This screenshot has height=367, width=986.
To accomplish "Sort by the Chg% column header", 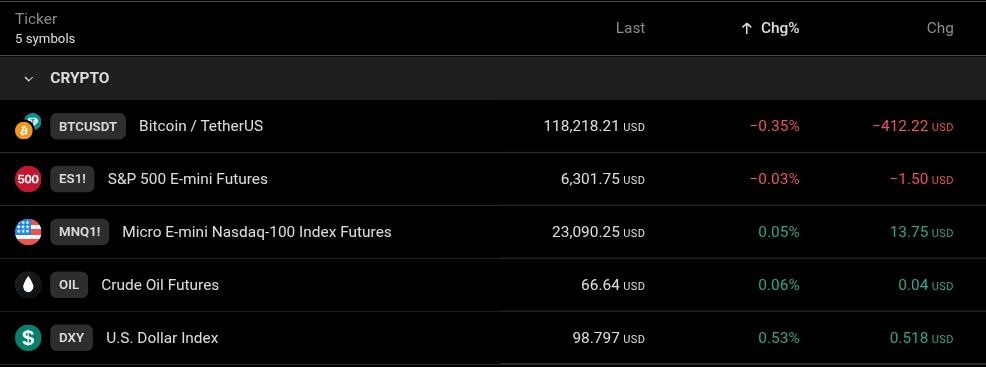I will pyautogui.click(x=780, y=28).
